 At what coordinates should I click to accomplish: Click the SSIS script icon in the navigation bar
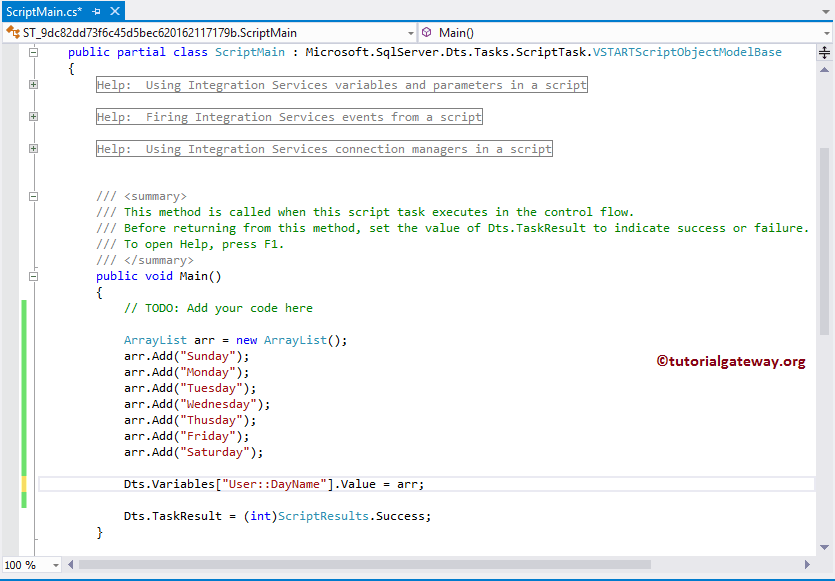click(12, 32)
